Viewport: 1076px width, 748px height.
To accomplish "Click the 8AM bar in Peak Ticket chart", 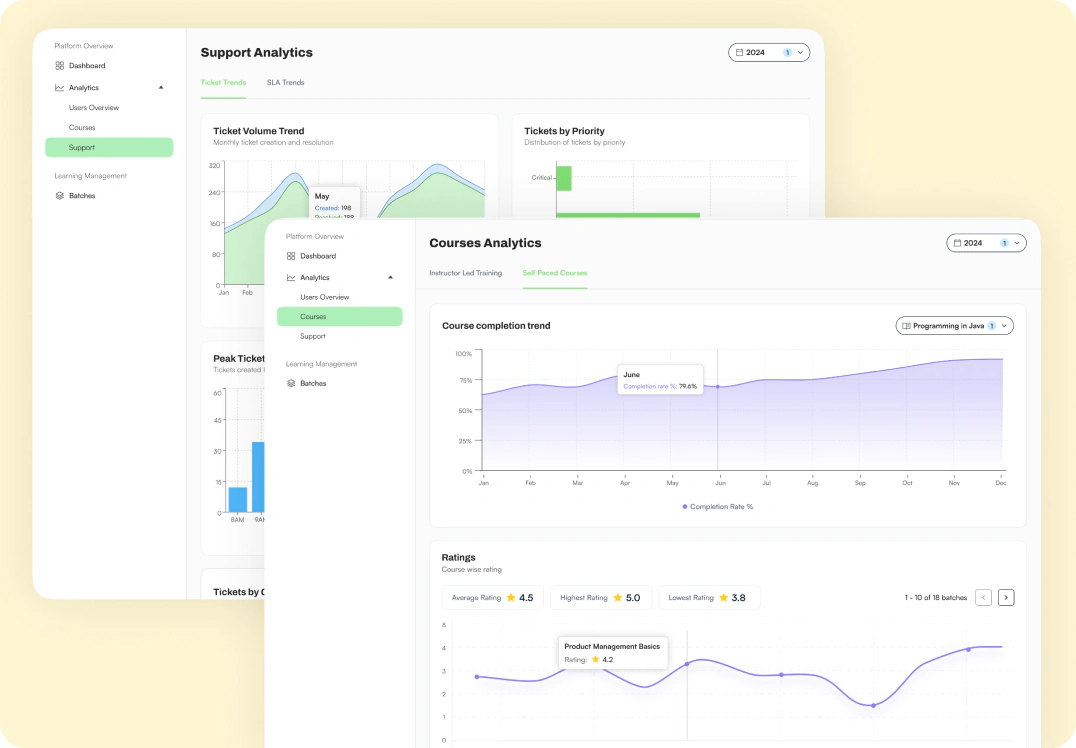I will click(237, 500).
